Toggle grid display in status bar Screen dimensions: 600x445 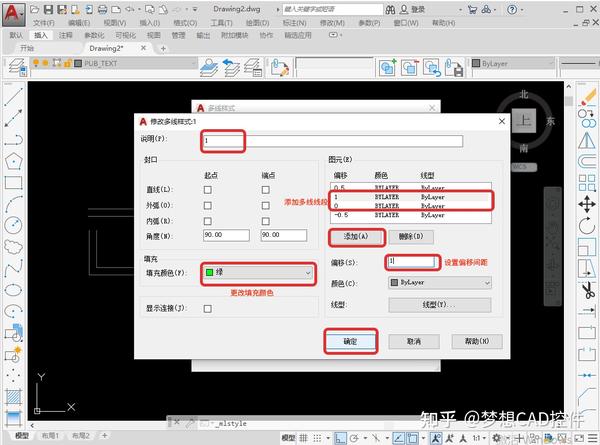pyautogui.click(x=303, y=438)
